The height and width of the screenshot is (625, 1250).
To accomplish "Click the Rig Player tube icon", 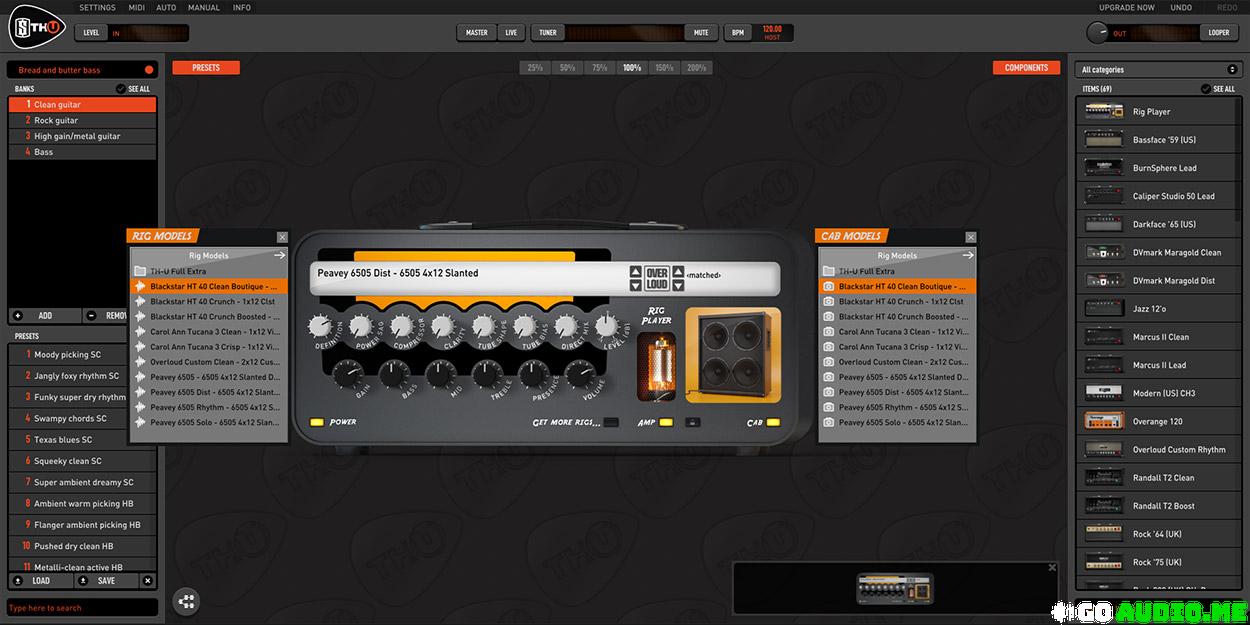I will point(656,366).
